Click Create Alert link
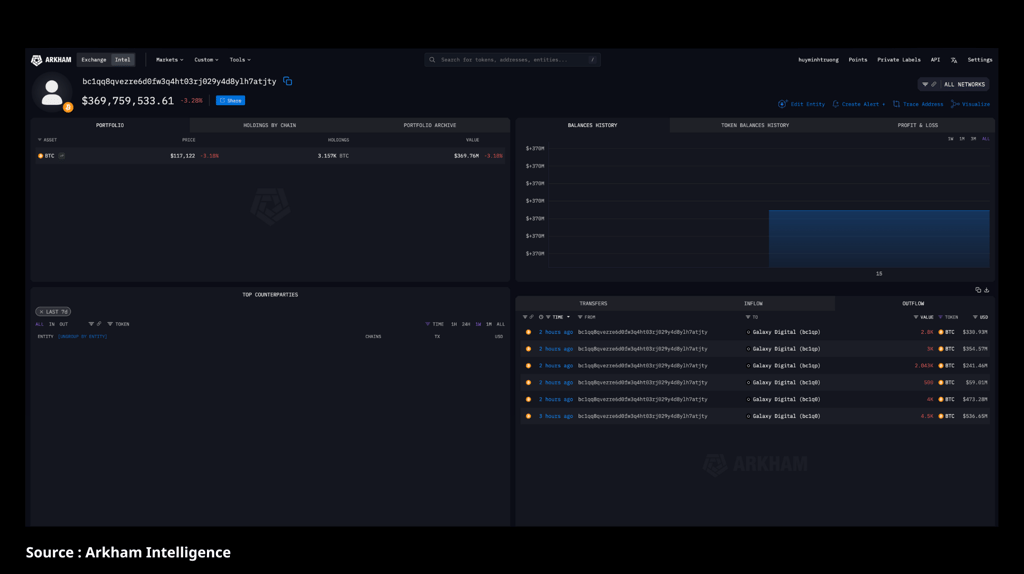The image size is (1024, 574). click(x=858, y=104)
